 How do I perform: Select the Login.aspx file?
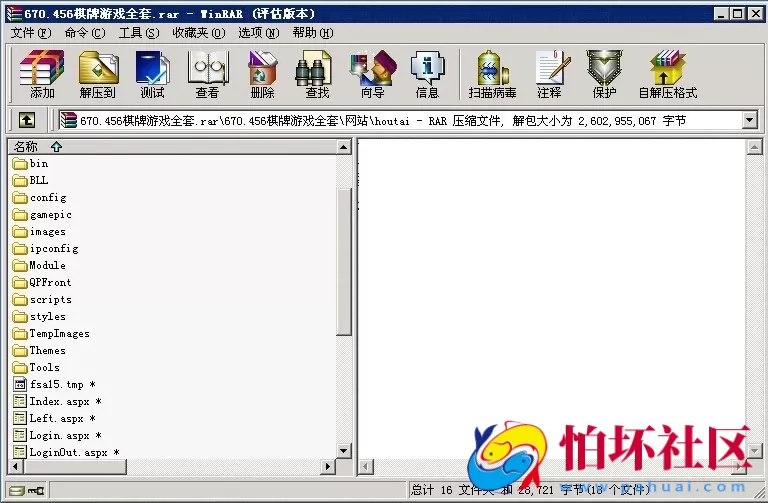(59, 435)
